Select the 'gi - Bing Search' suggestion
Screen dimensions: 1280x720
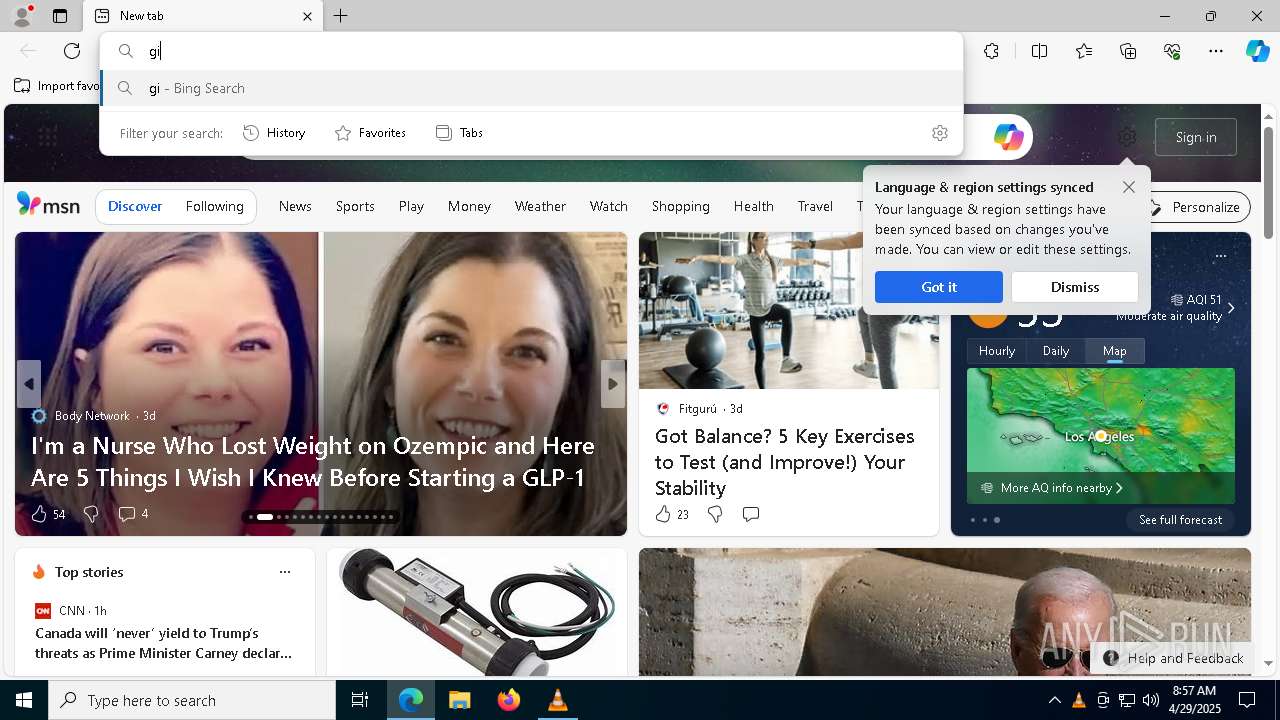point(532,88)
